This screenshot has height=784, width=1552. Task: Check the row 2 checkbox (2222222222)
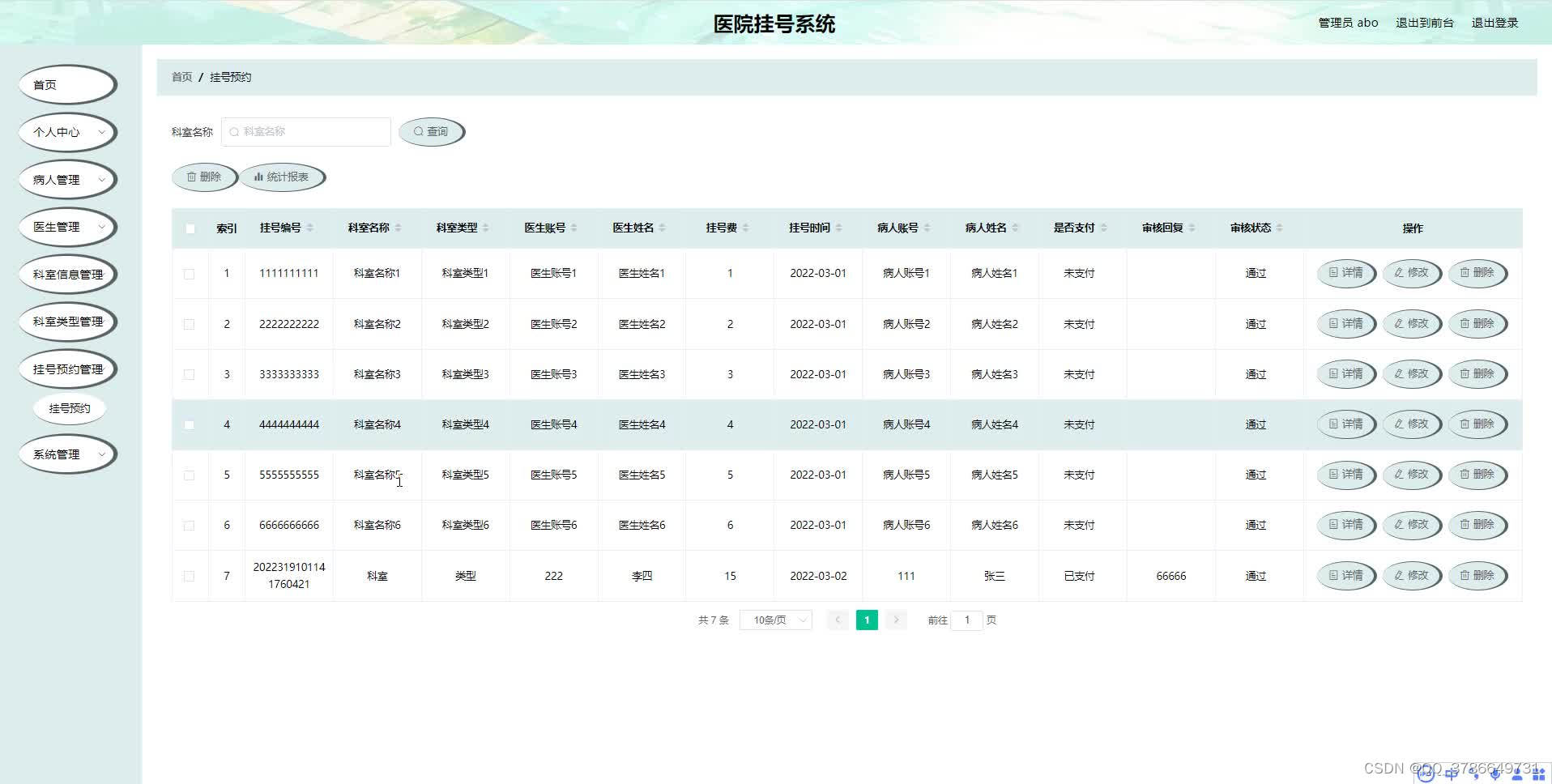190,324
